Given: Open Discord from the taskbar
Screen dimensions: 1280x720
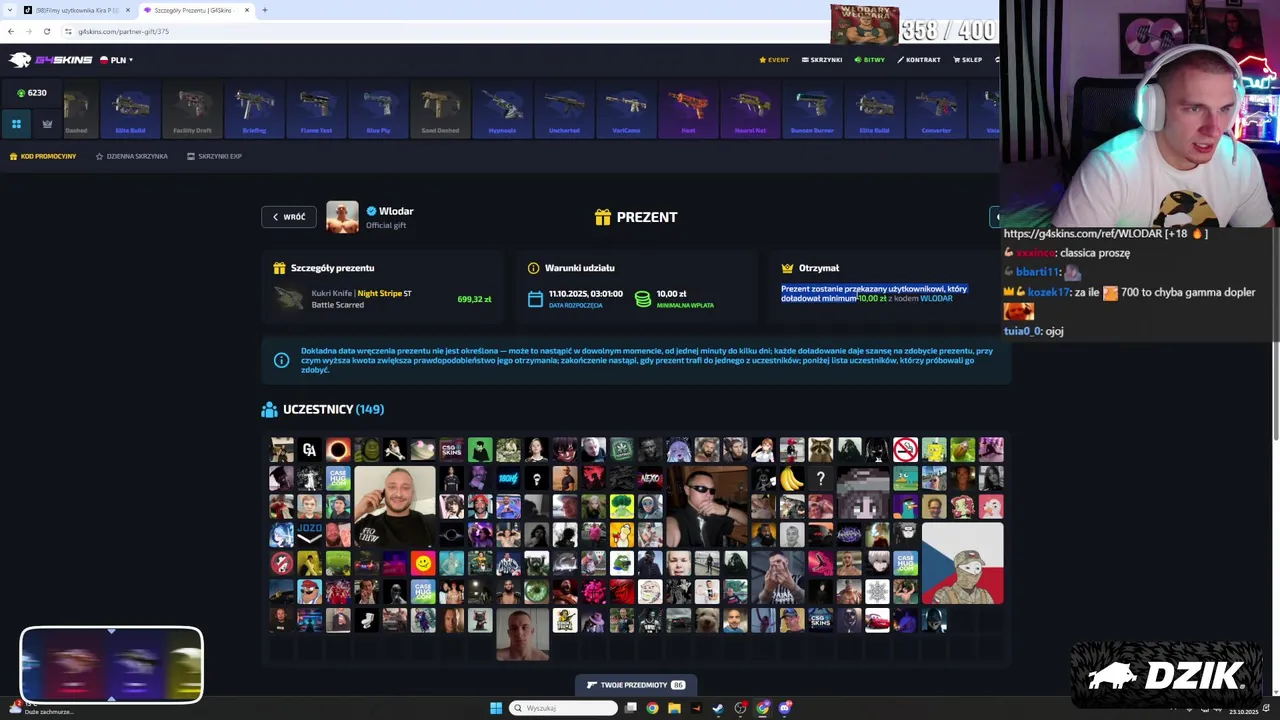Looking at the screenshot, I should click(785, 708).
